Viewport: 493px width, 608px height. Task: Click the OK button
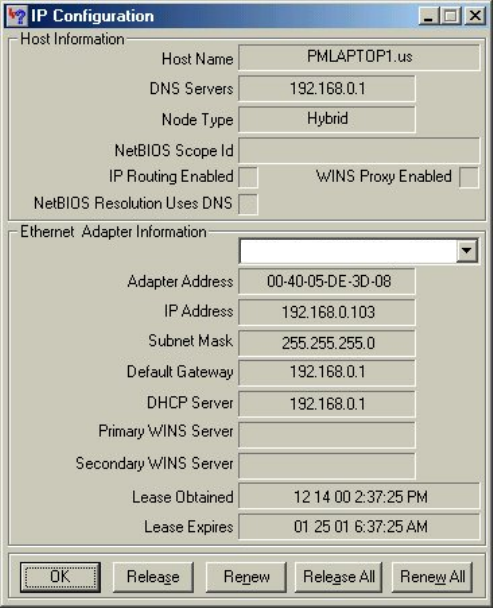pyautogui.click(x=61, y=577)
